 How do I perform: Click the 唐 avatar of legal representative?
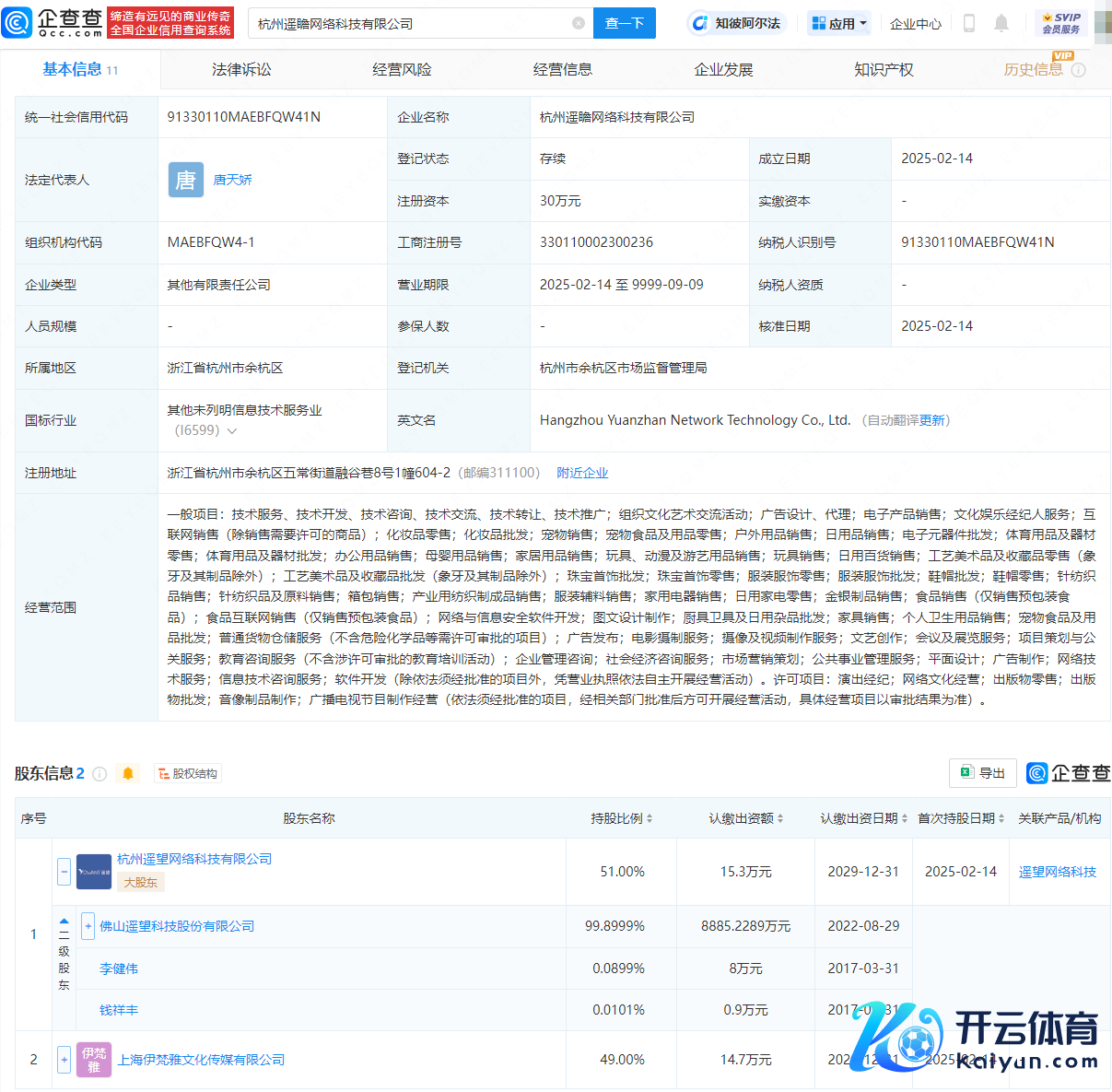pyautogui.click(x=185, y=180)
